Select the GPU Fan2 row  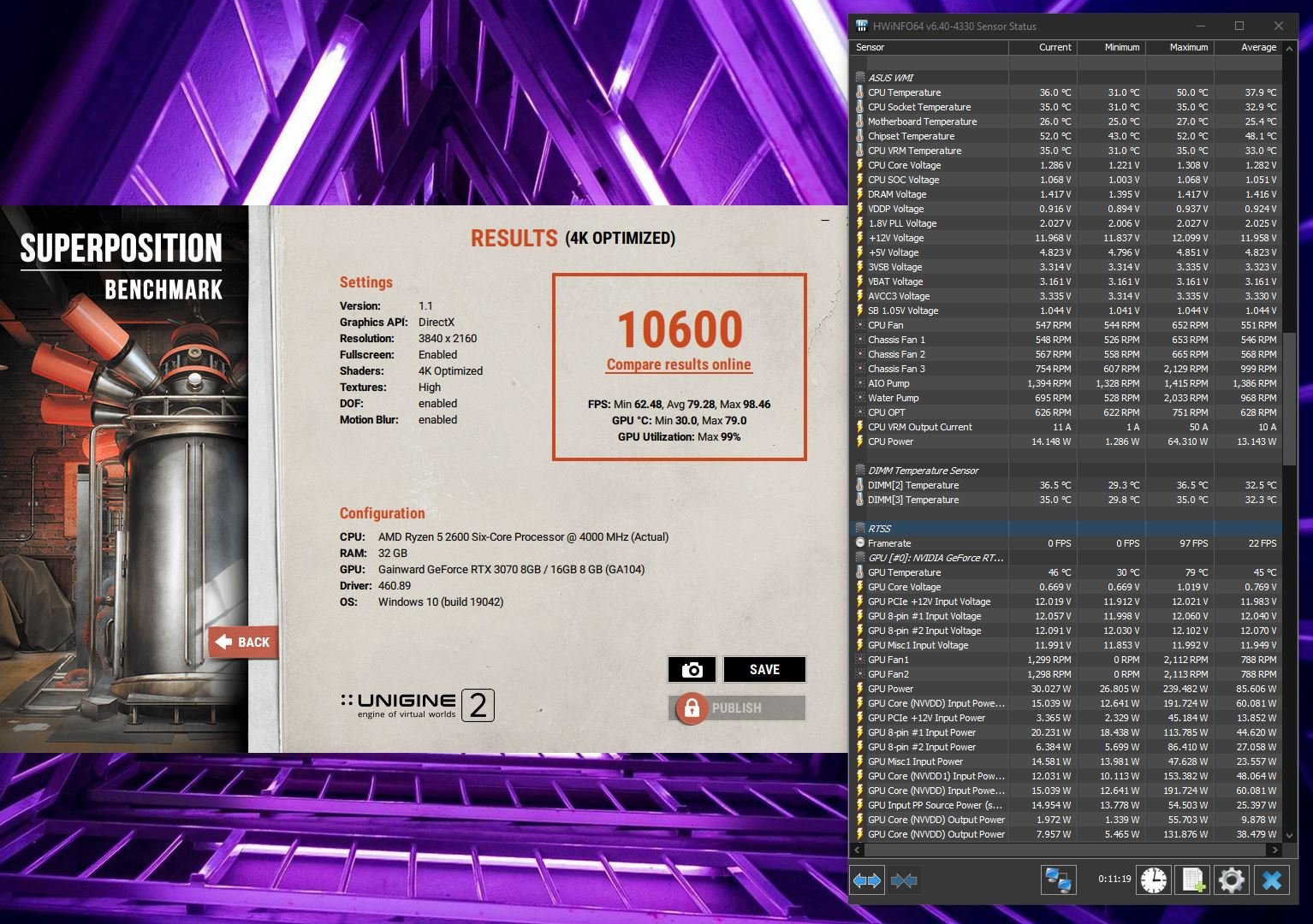coord(1066,674)
